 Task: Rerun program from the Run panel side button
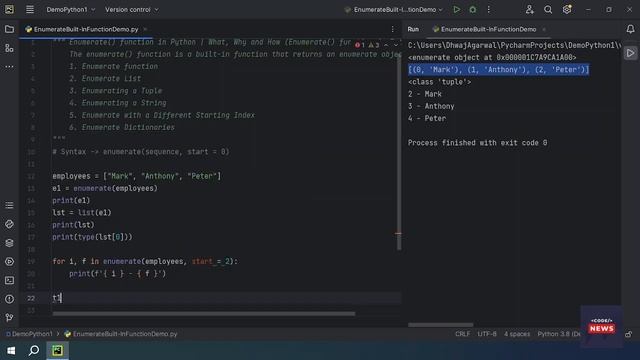[x=630, y=53]
